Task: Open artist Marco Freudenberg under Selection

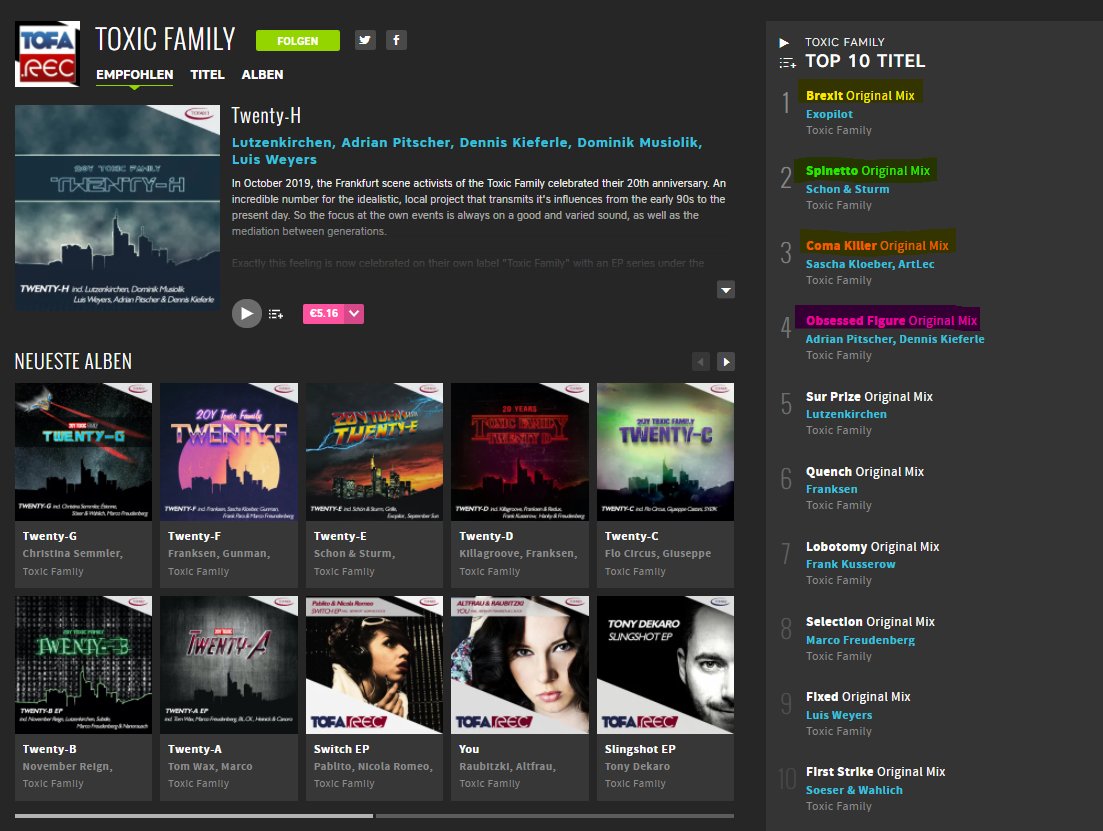Action: pos(860,640)
